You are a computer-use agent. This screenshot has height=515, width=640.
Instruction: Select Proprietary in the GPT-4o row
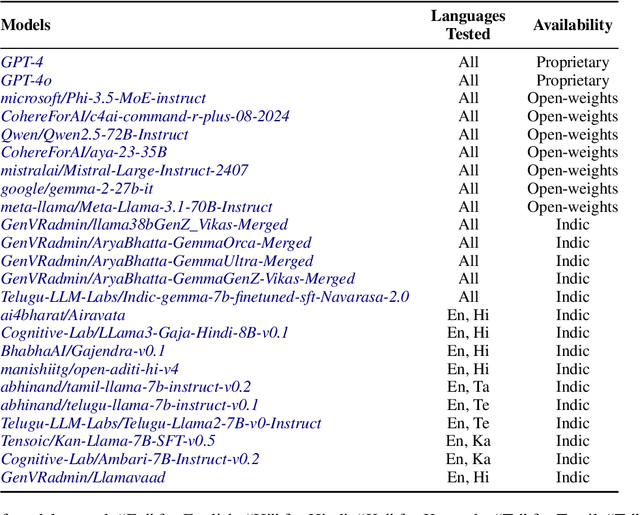573,80
